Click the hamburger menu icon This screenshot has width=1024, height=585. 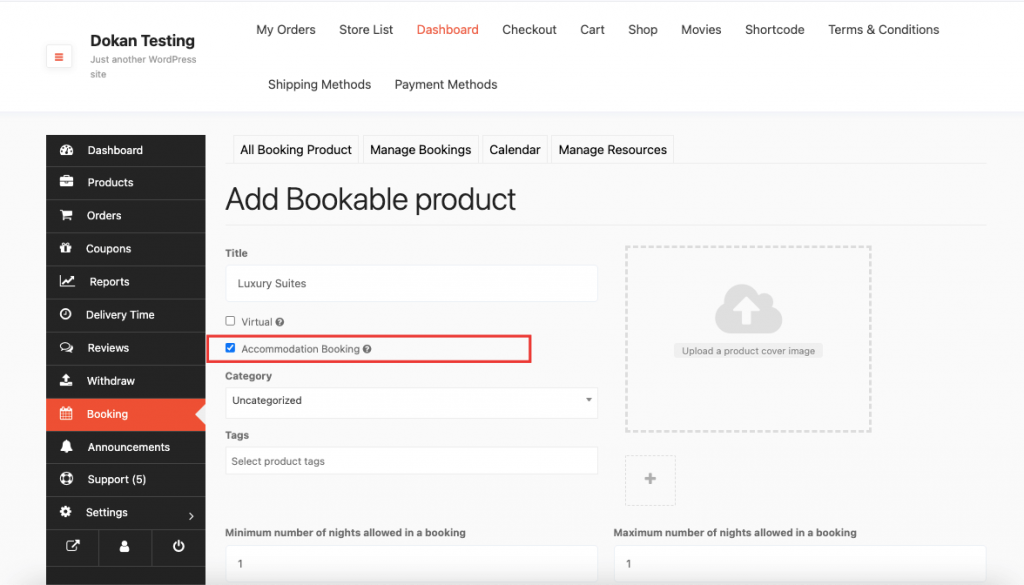click(59, 57)
